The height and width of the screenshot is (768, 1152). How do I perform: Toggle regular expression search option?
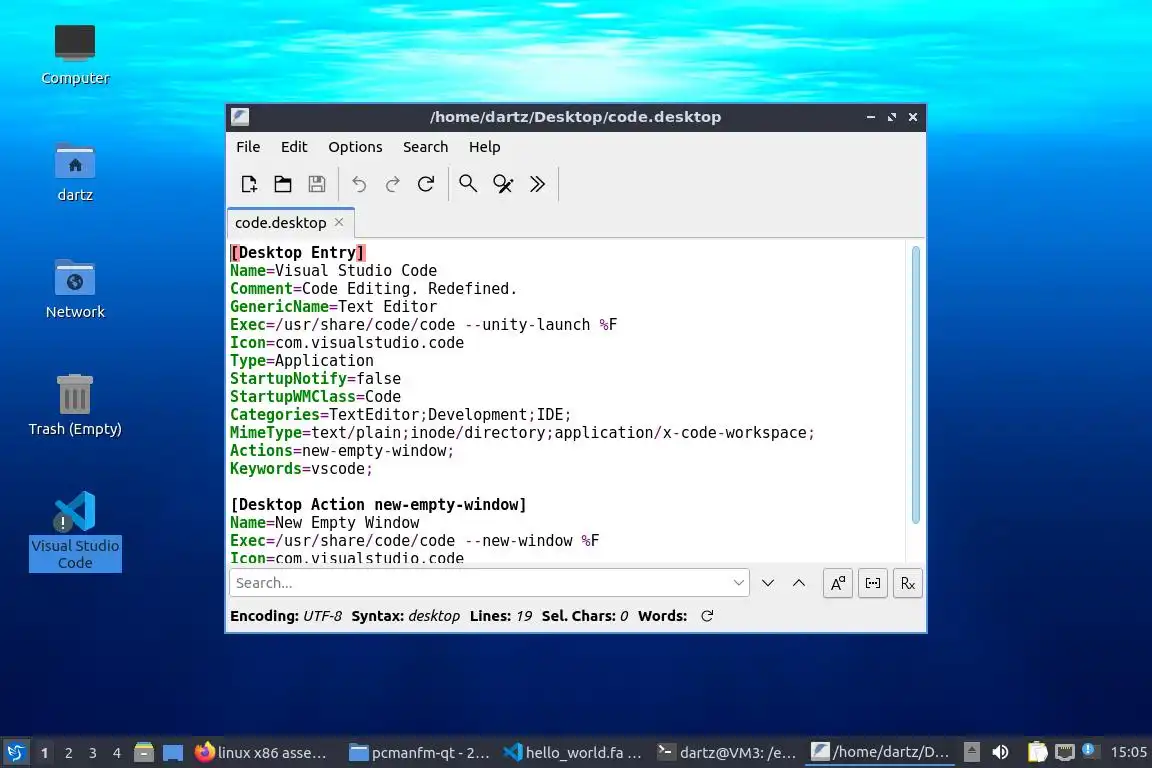pyautogui.click(x=907, y=584)
